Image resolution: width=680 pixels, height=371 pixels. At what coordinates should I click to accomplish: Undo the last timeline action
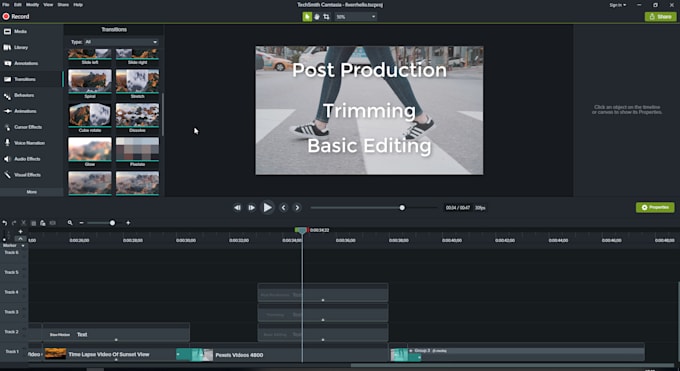coord(4,223)
